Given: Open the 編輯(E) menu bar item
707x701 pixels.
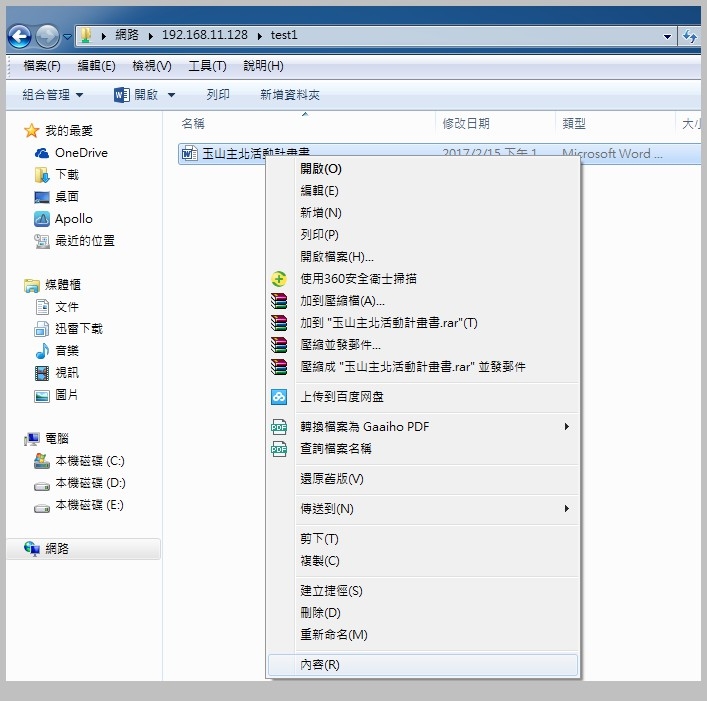Looking at the screenshot, I should (x=96, y=66).
